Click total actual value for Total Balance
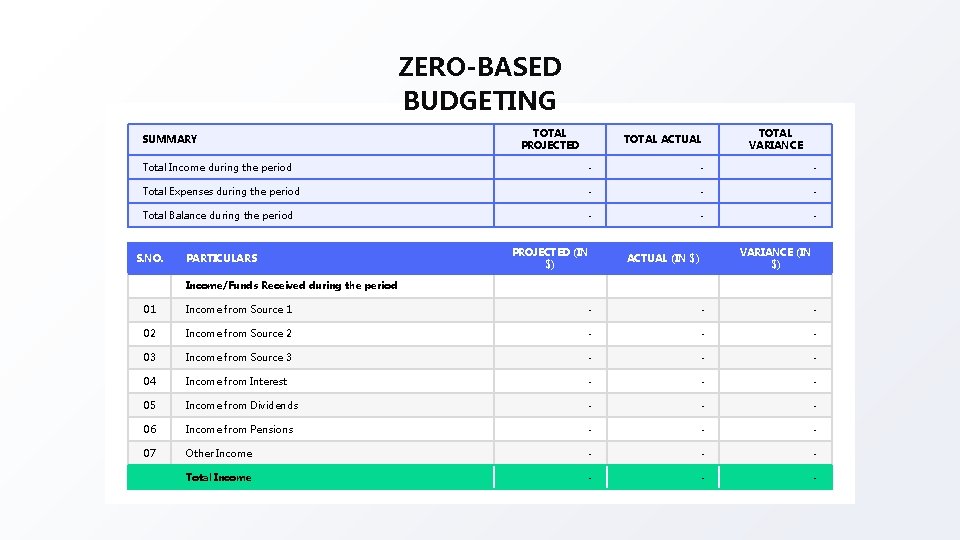The image size is (960, 540). coord(662,215)
